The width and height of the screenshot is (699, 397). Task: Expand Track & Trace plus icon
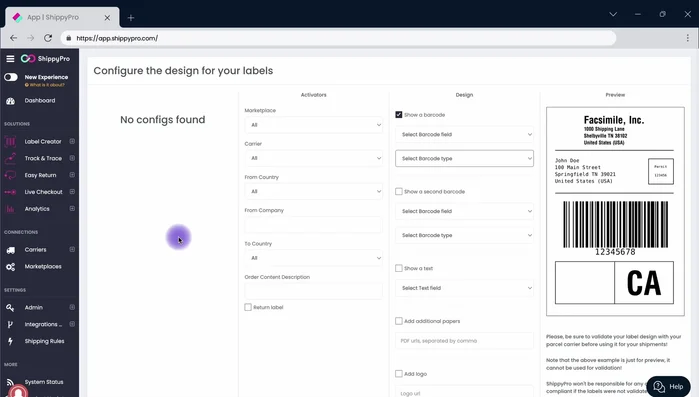pyautogui.click(x=72, y=158)
